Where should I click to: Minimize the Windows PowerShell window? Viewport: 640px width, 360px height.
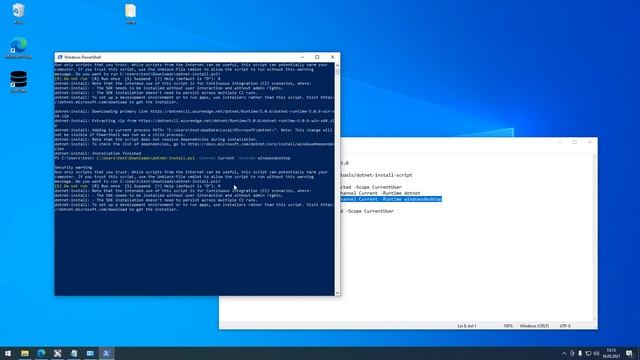coord(302,57)
